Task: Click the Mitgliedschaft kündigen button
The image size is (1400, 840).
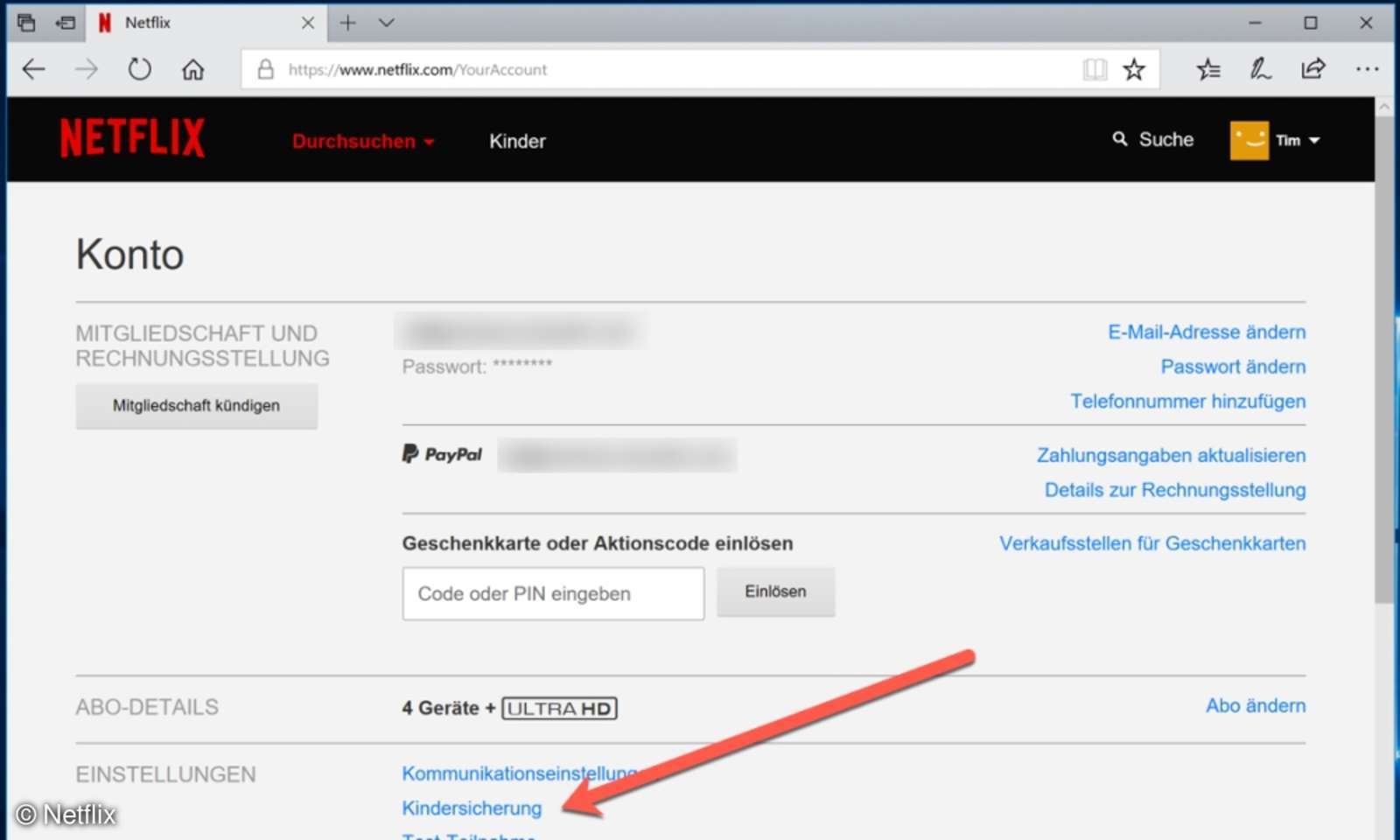Action: (196, 405)
